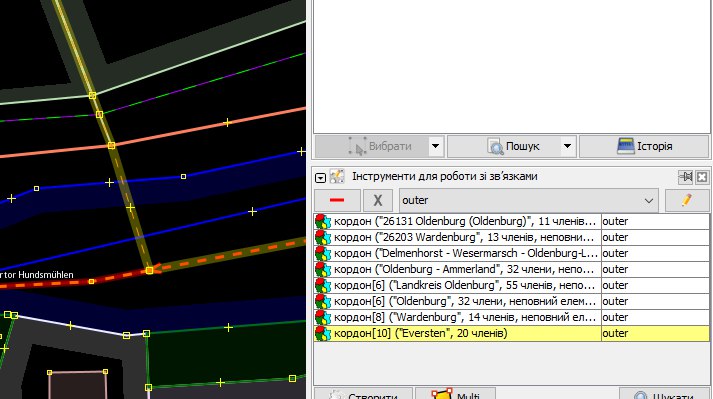The image size is (713, 399).
Task: Click the highlighted yellow node on the dashed boundary
Action: [149, 271]
